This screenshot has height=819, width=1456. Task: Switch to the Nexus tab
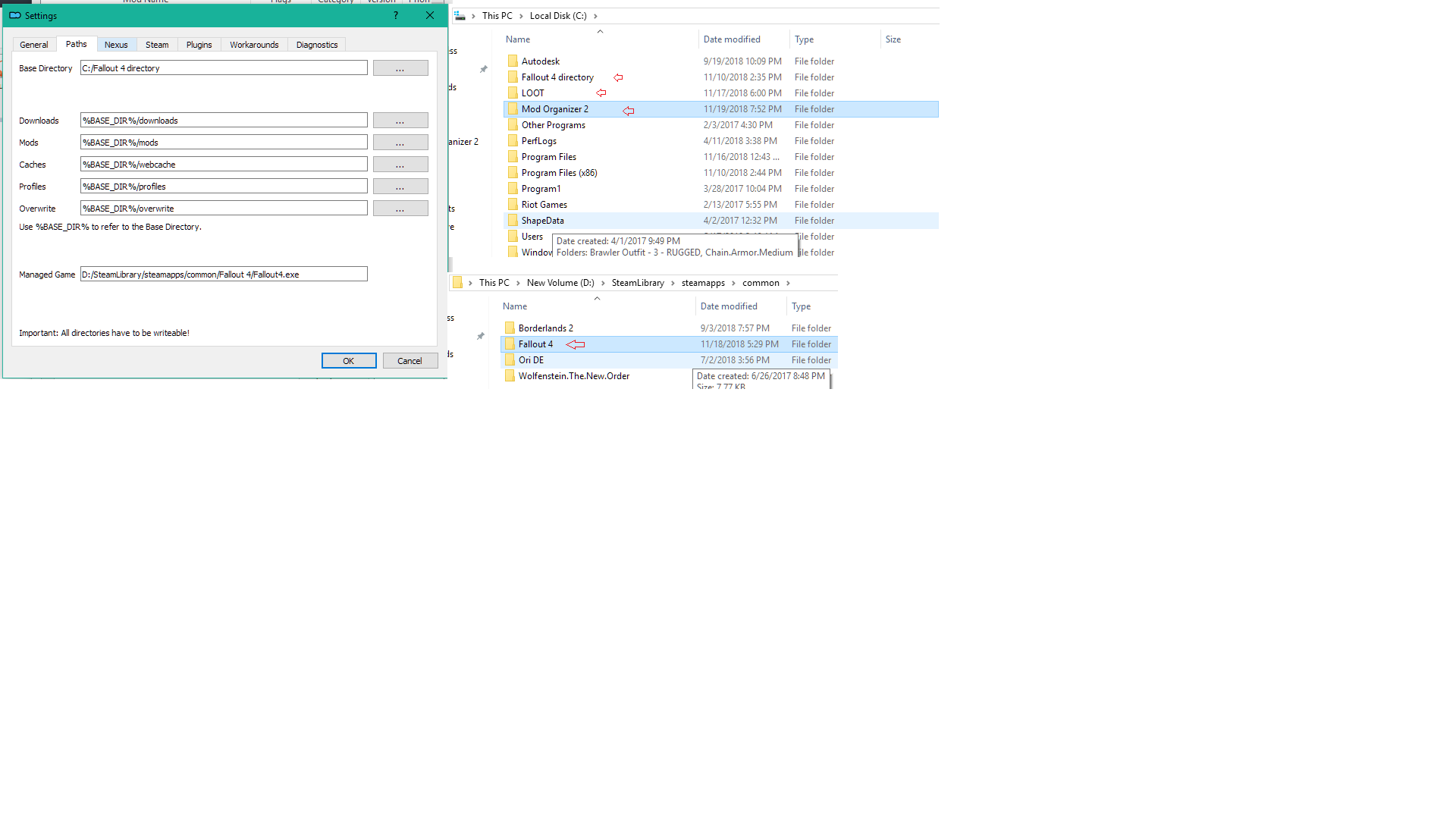click(116, 45)
